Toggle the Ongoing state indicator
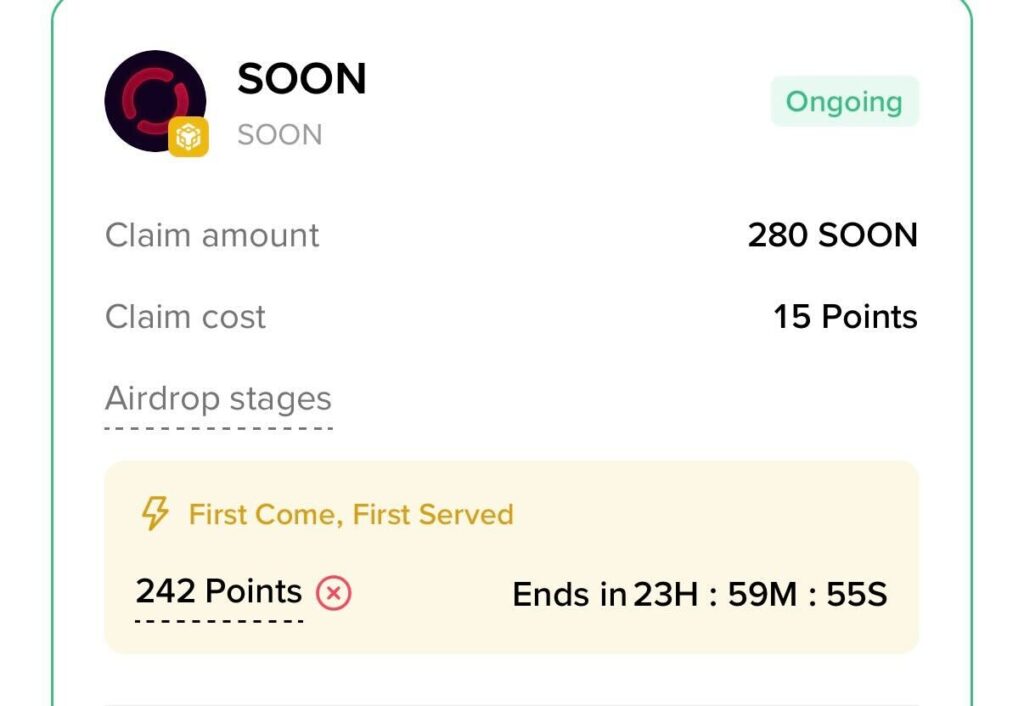The width and height of the screenshot is (1024, 706). 845,101
